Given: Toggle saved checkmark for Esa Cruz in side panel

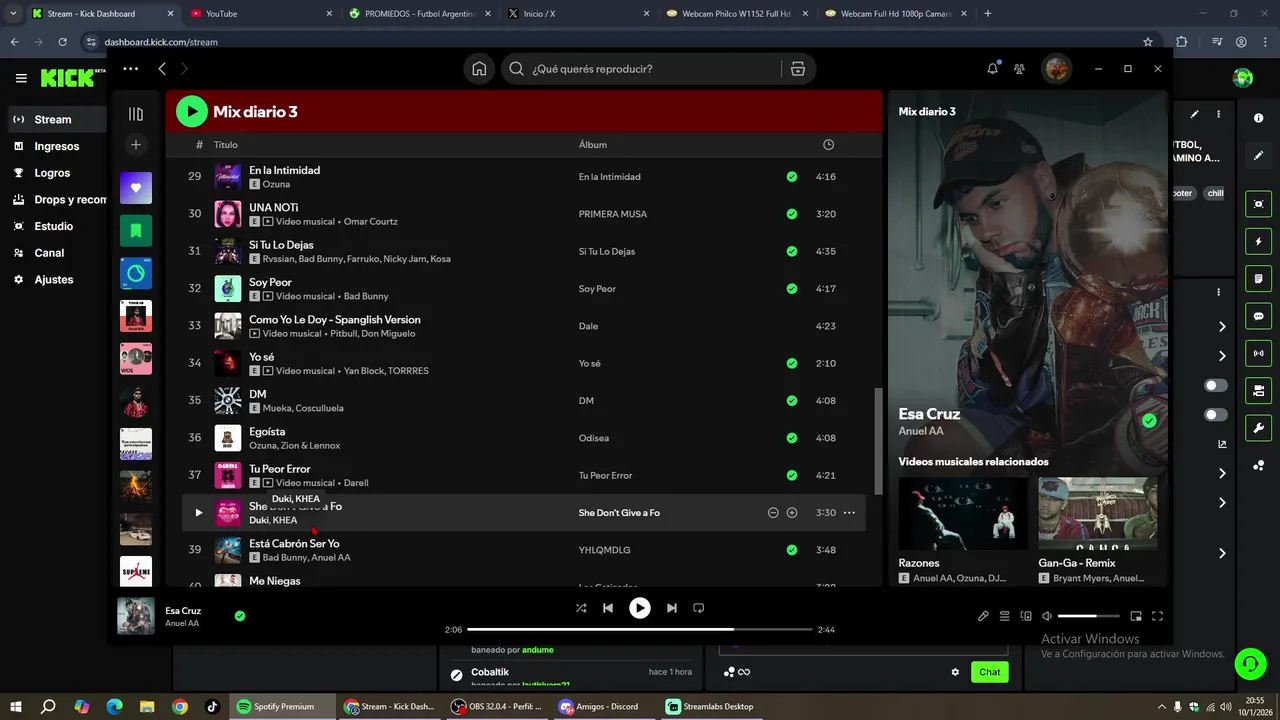Looking at the screenshot, I should click(1149, 421).
